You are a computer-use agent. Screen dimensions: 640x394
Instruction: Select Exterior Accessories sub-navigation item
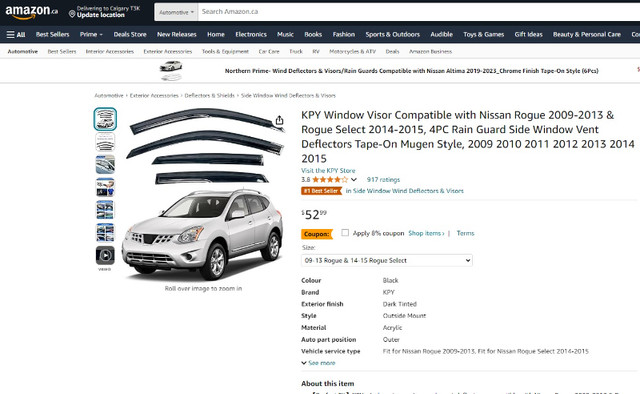click(168, 51)
